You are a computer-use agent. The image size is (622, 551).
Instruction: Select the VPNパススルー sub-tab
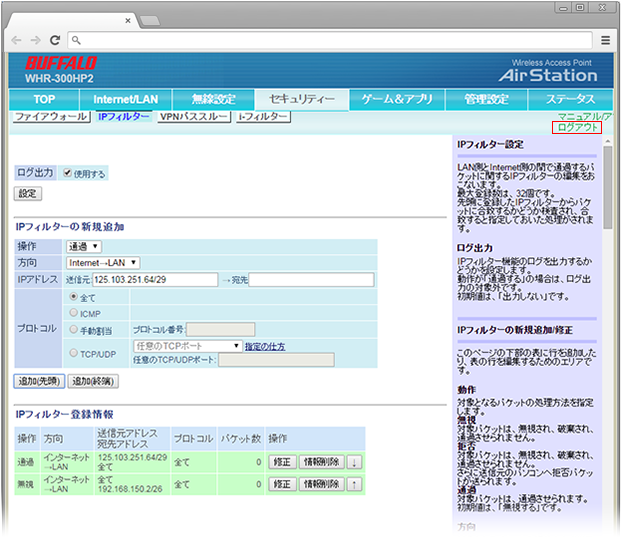[x=194, y=117]
